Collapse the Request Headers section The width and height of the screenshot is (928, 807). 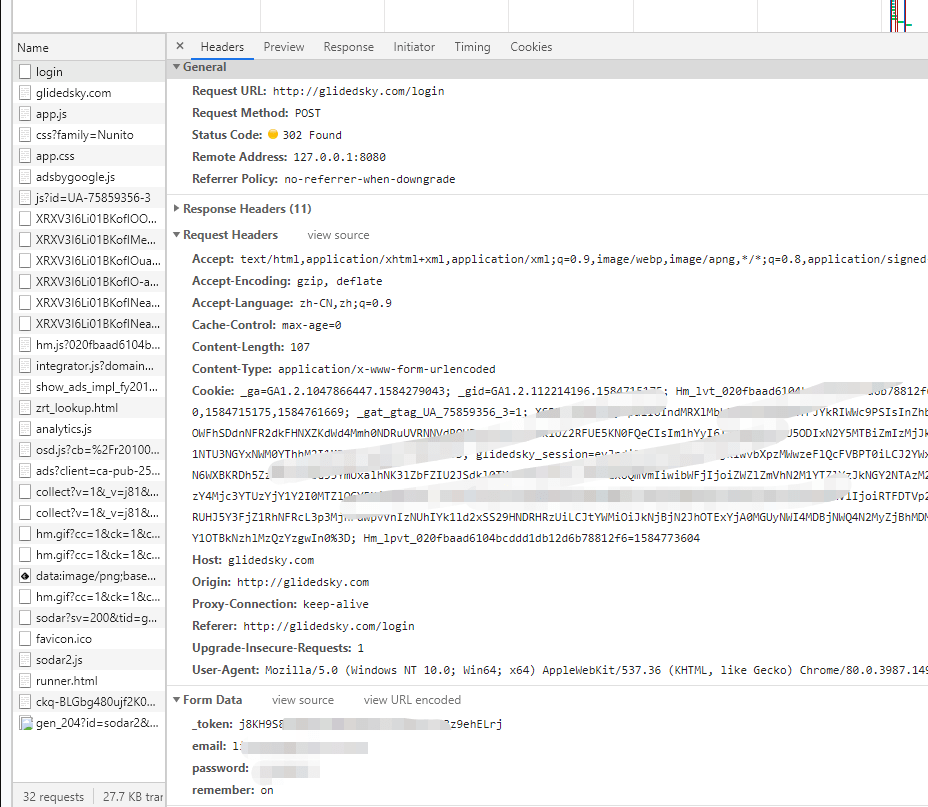[x=176, y=234]
